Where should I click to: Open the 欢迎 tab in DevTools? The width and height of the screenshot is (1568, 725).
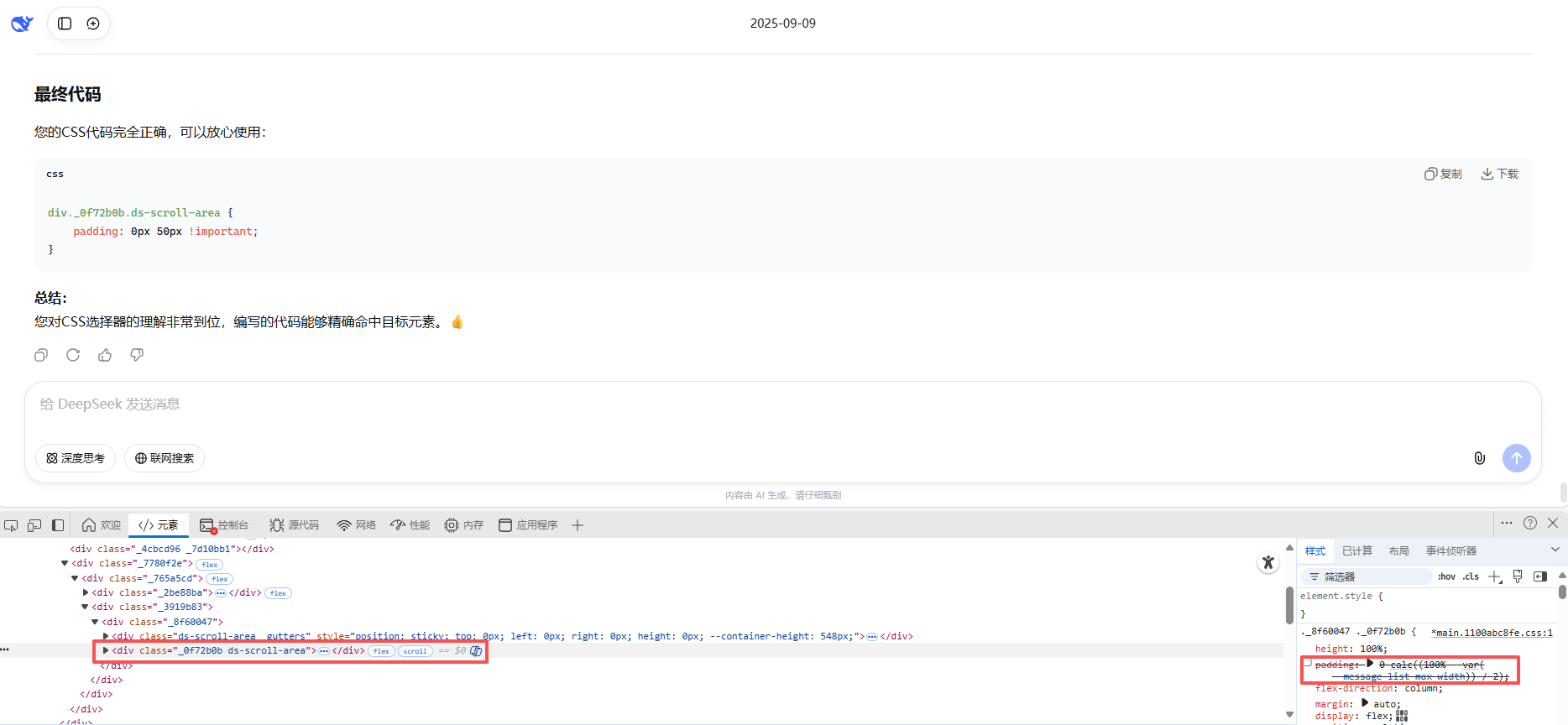click(x=102, y=525)
